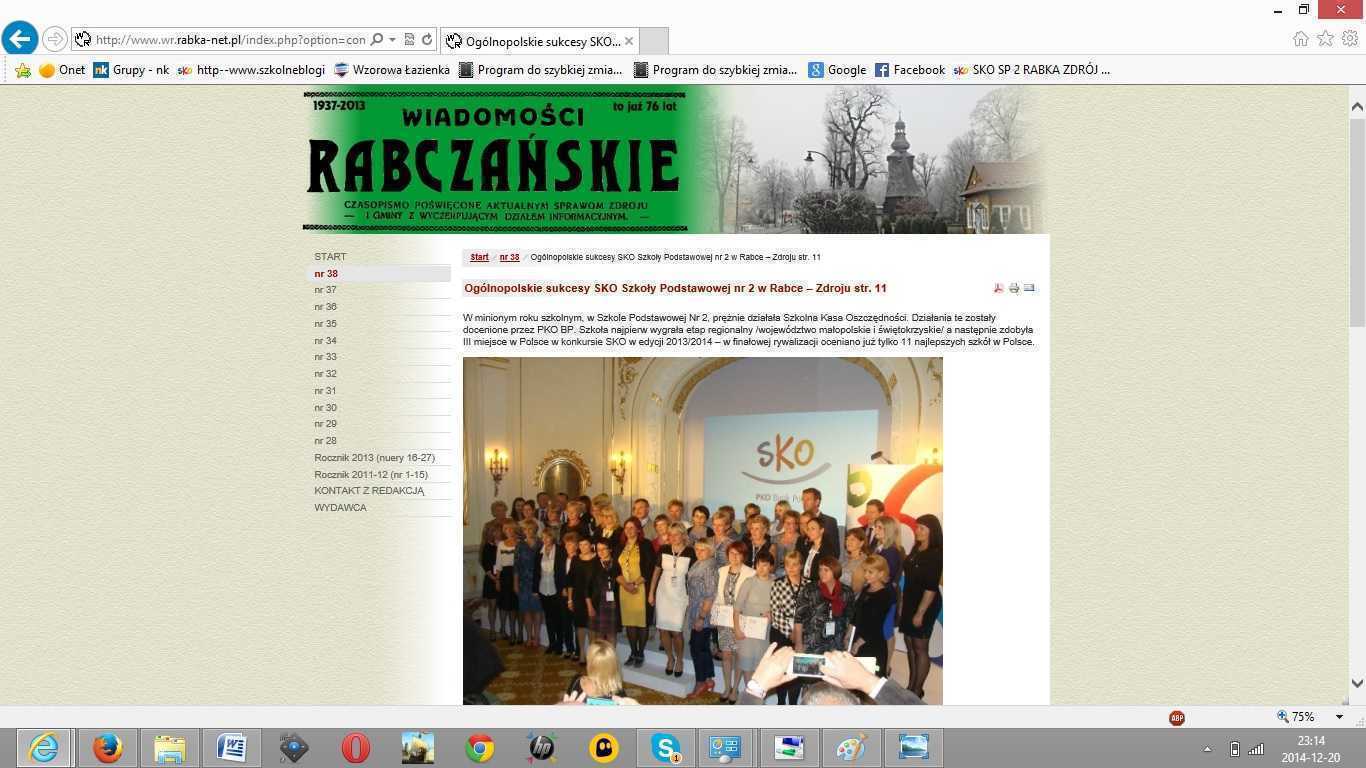Switch to Internet Explorer in taskbar
The height and width of the screenshot is (768, 1366).
43,747
